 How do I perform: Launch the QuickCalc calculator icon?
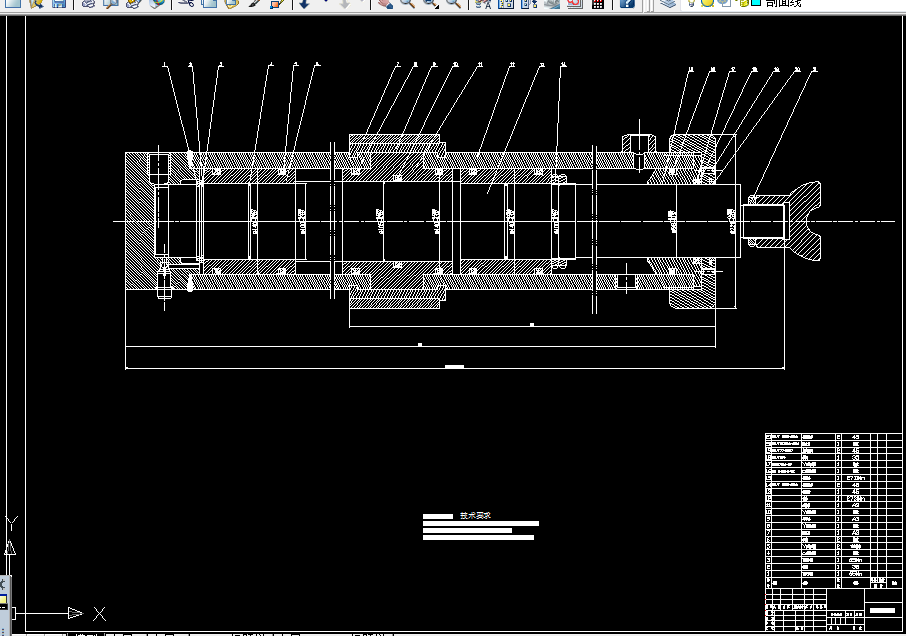coord(598,3)
